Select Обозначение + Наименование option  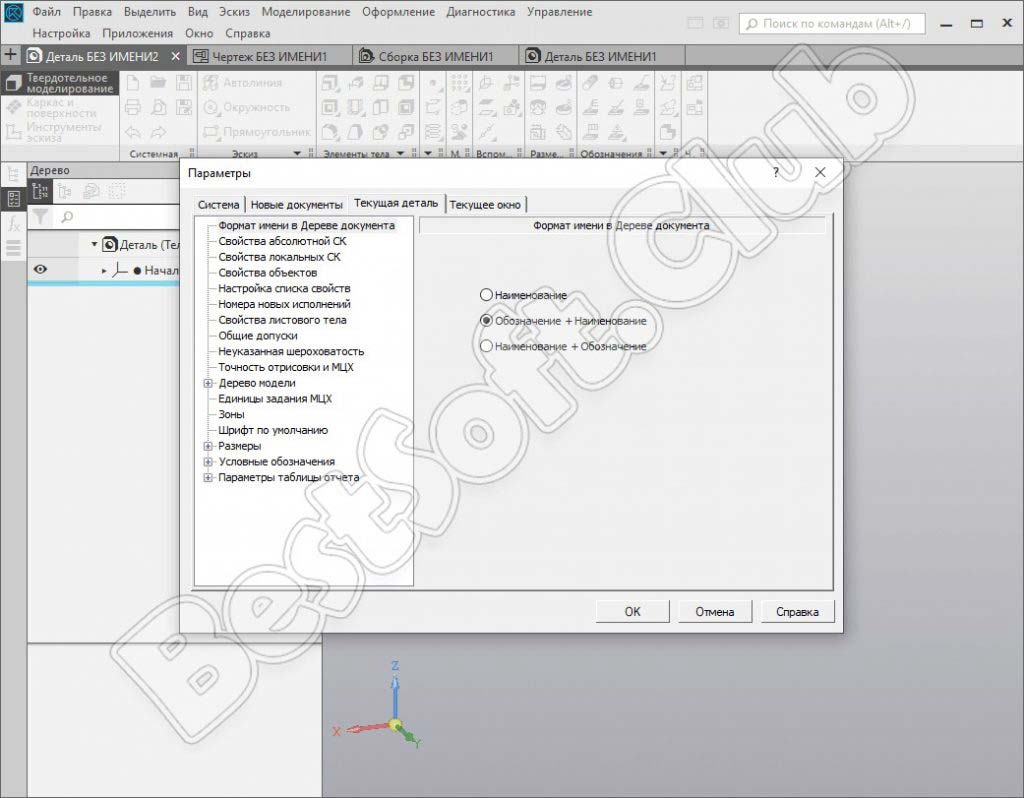(x=487, y=321)
